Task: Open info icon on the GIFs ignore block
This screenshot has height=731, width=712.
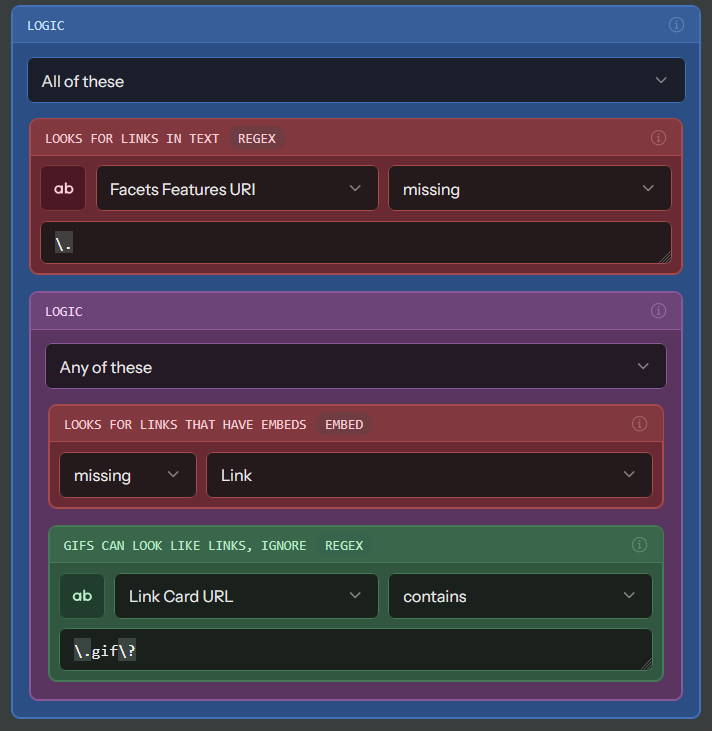Action: [639, 545]
